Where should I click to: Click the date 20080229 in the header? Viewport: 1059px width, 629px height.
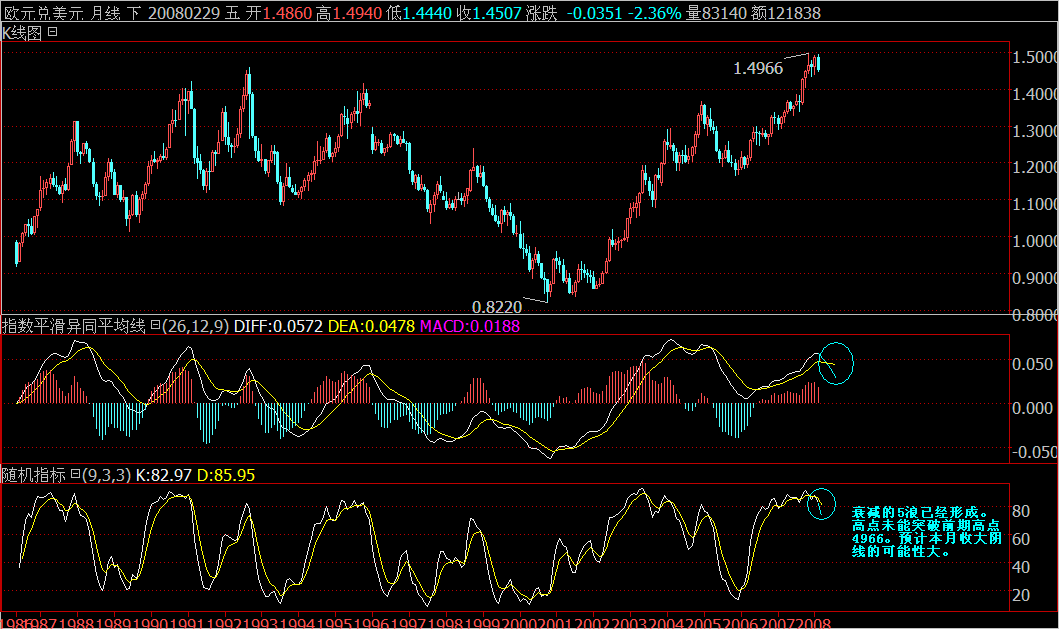184,13
